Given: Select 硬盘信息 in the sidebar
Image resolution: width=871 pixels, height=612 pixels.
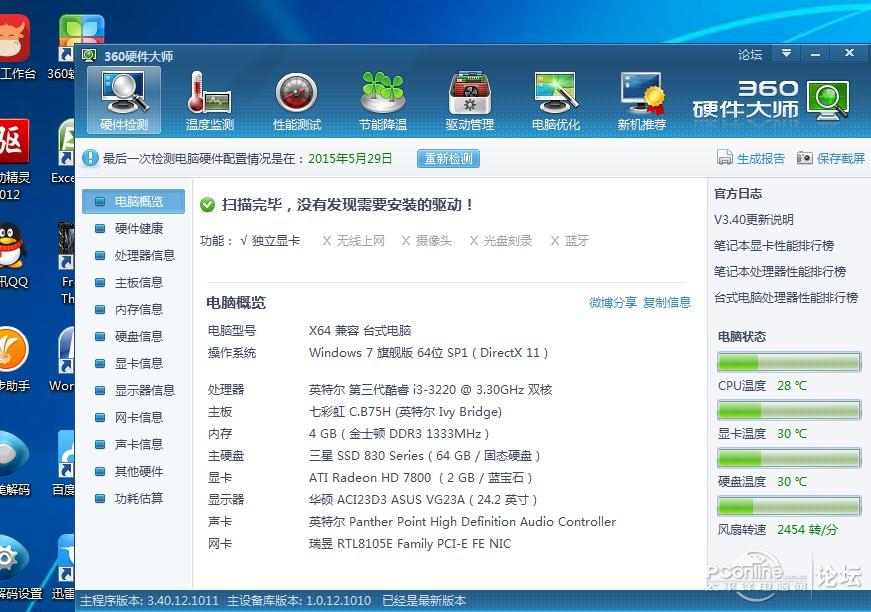Looking at the screenshot, I should coord(133,336).
